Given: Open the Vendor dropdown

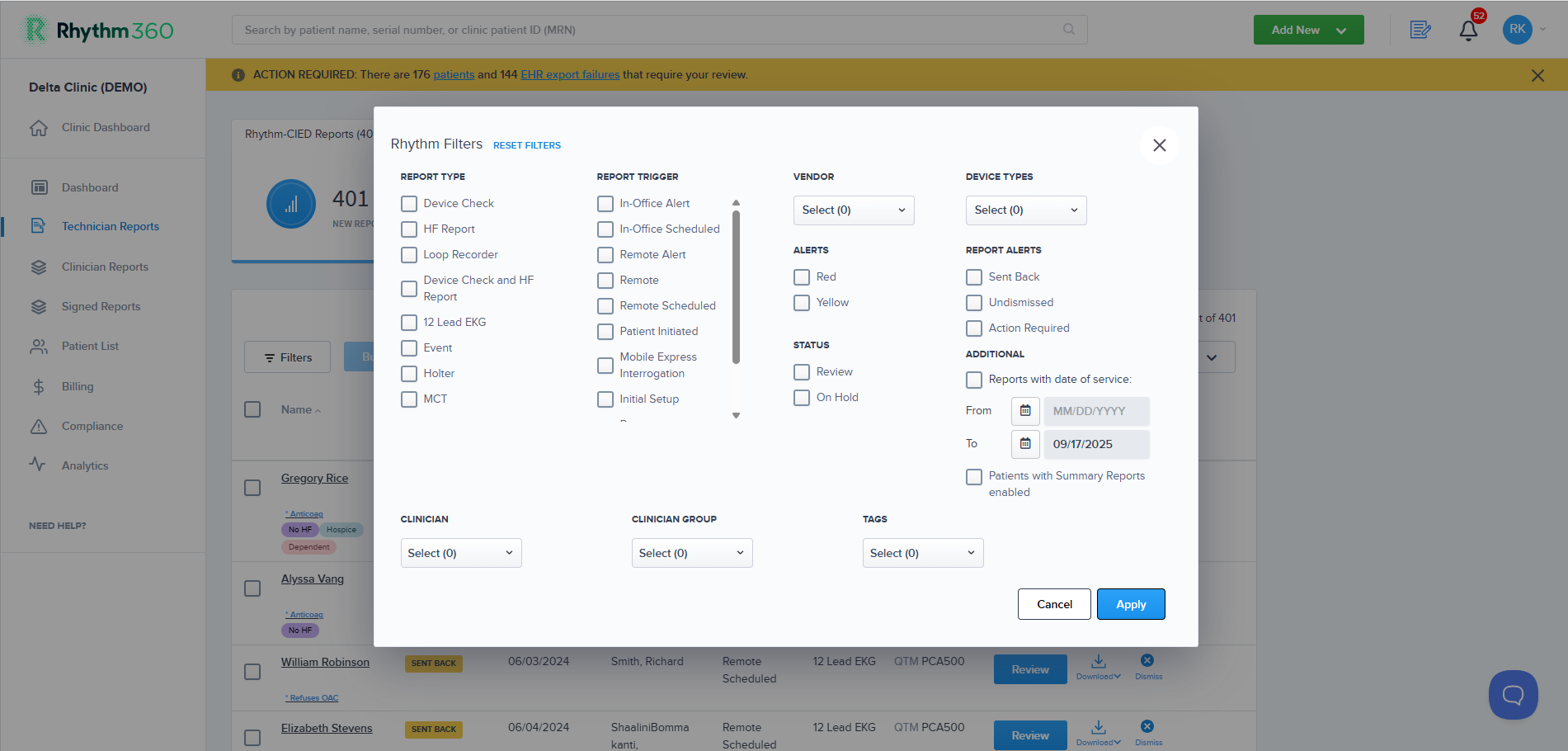Looking at the screenshot, I should pyautogui.click(x=854, y=210).
